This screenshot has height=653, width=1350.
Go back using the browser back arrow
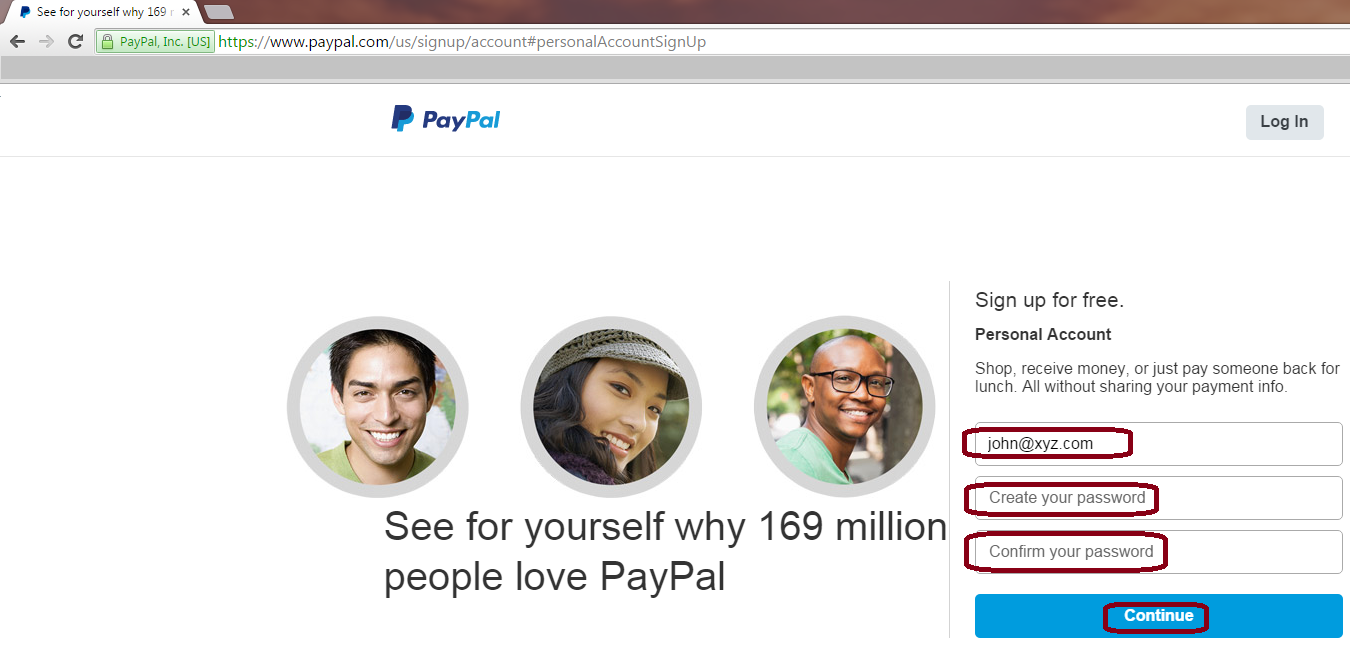tap(17, 41)
